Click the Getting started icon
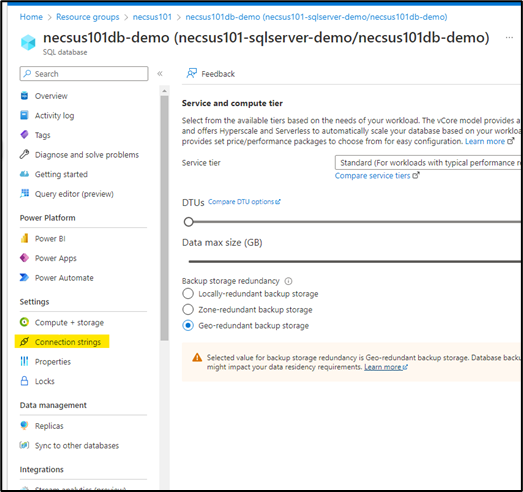The height and width of the screenshot is (492, 523). pyautogui.click(x=24, y=174)
